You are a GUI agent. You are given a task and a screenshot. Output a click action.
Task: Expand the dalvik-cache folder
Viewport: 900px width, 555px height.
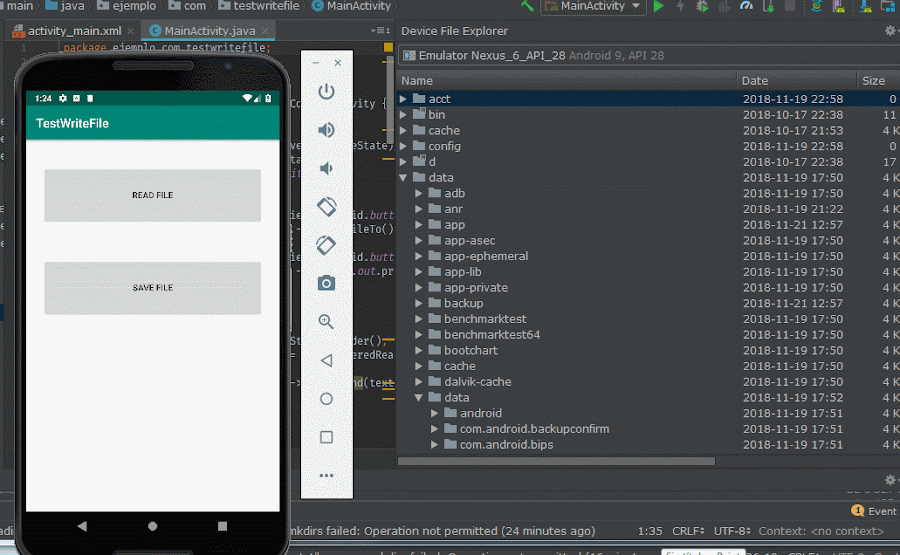pos(418,381)
